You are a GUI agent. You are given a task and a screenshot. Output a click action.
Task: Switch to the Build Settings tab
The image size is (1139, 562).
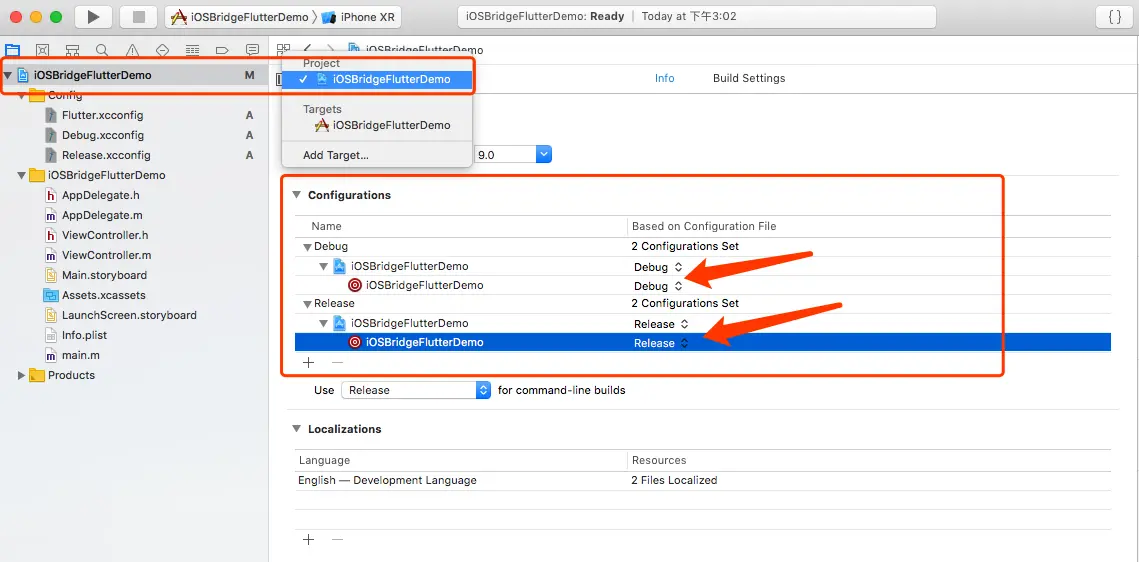click(749, 78)
